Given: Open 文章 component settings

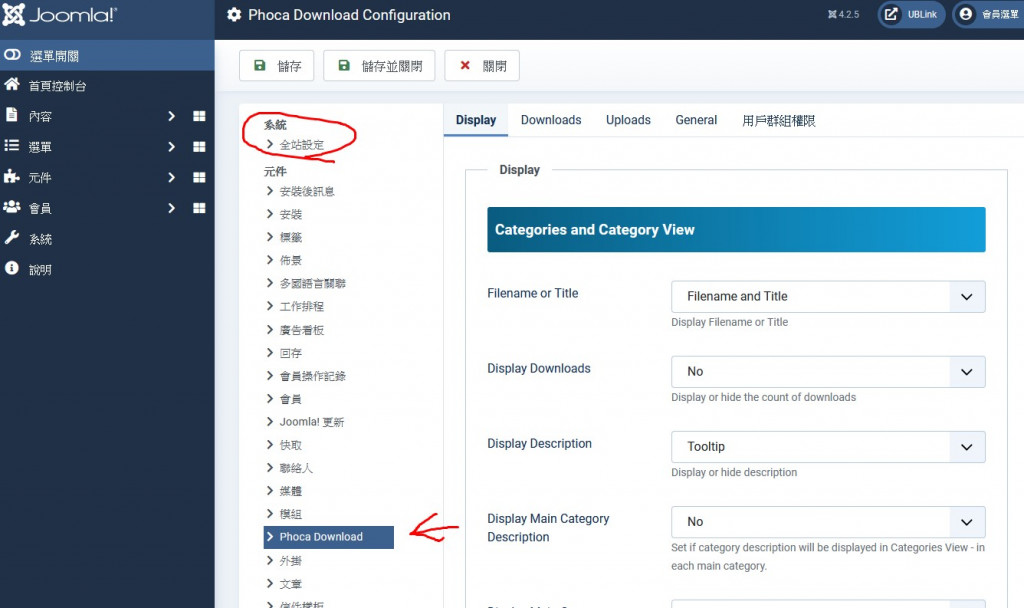Looking at the screenshot, I should point(290,583).
